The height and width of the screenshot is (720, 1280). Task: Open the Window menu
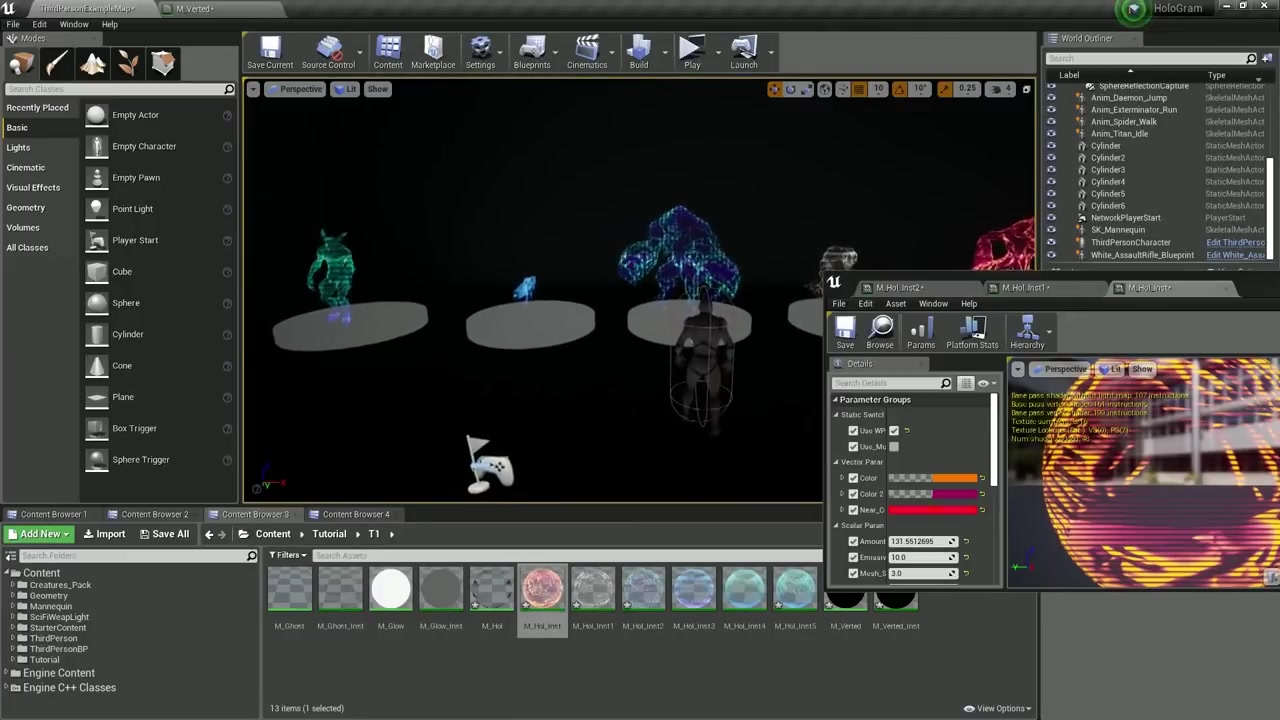point(74,23)
